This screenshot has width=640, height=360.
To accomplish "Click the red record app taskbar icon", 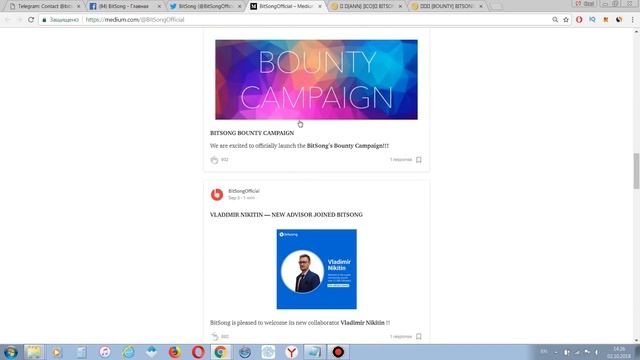I will [338, 352].
